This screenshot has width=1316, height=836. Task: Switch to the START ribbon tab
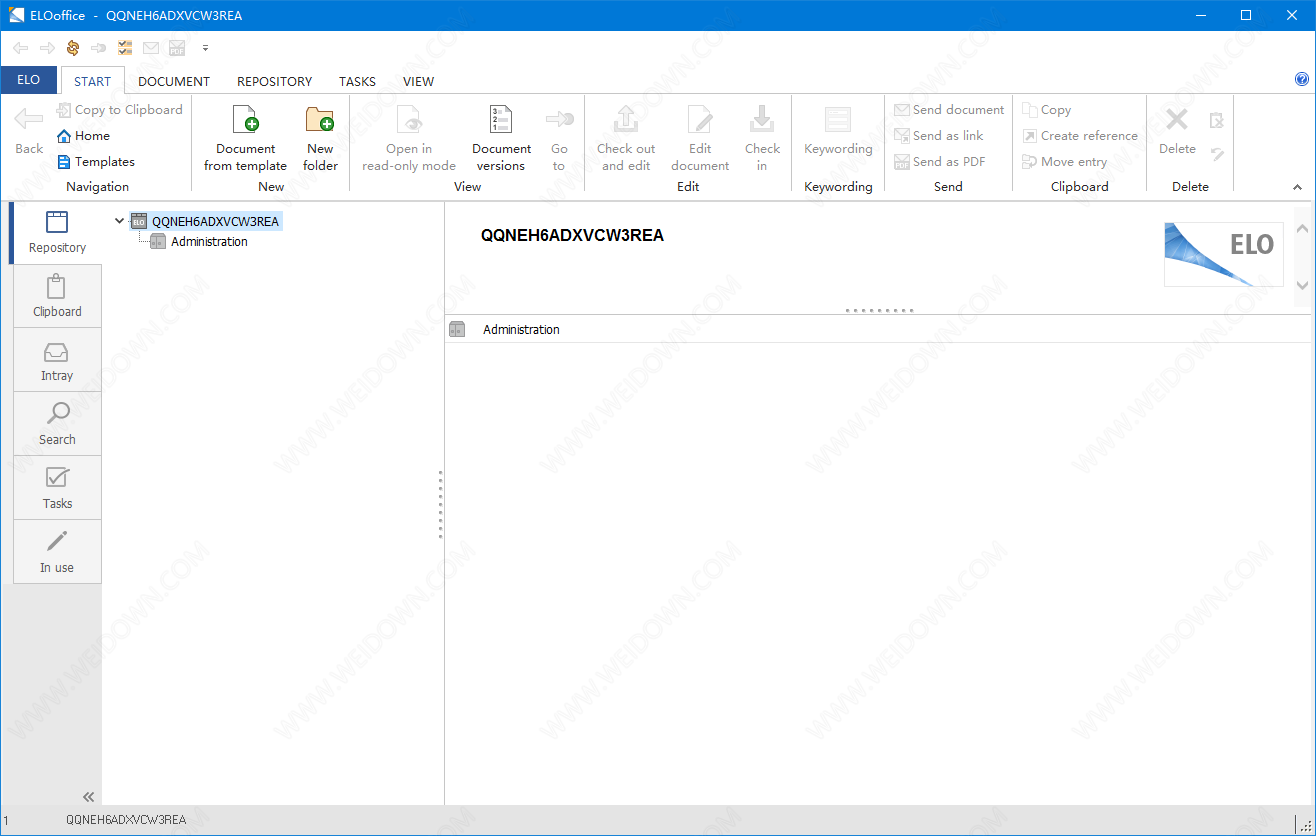[x=93, y=81]
